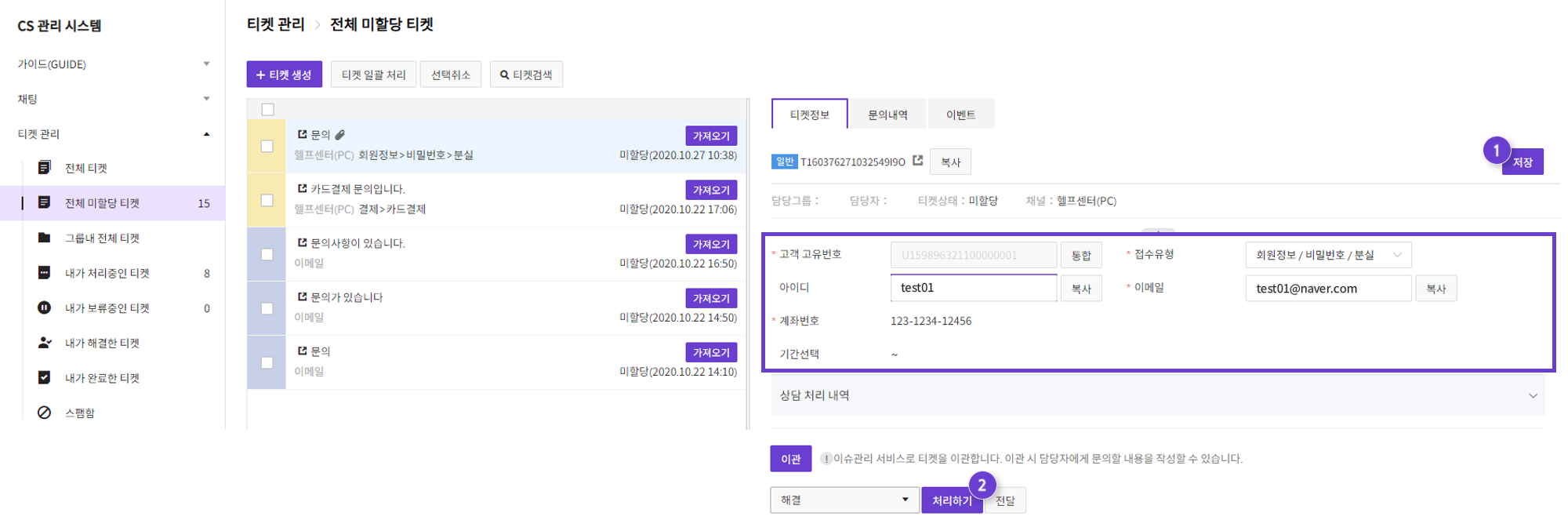
Task: Select the 내가 보류중인 티켓 pause icon
Action: (x=45, y=308)
